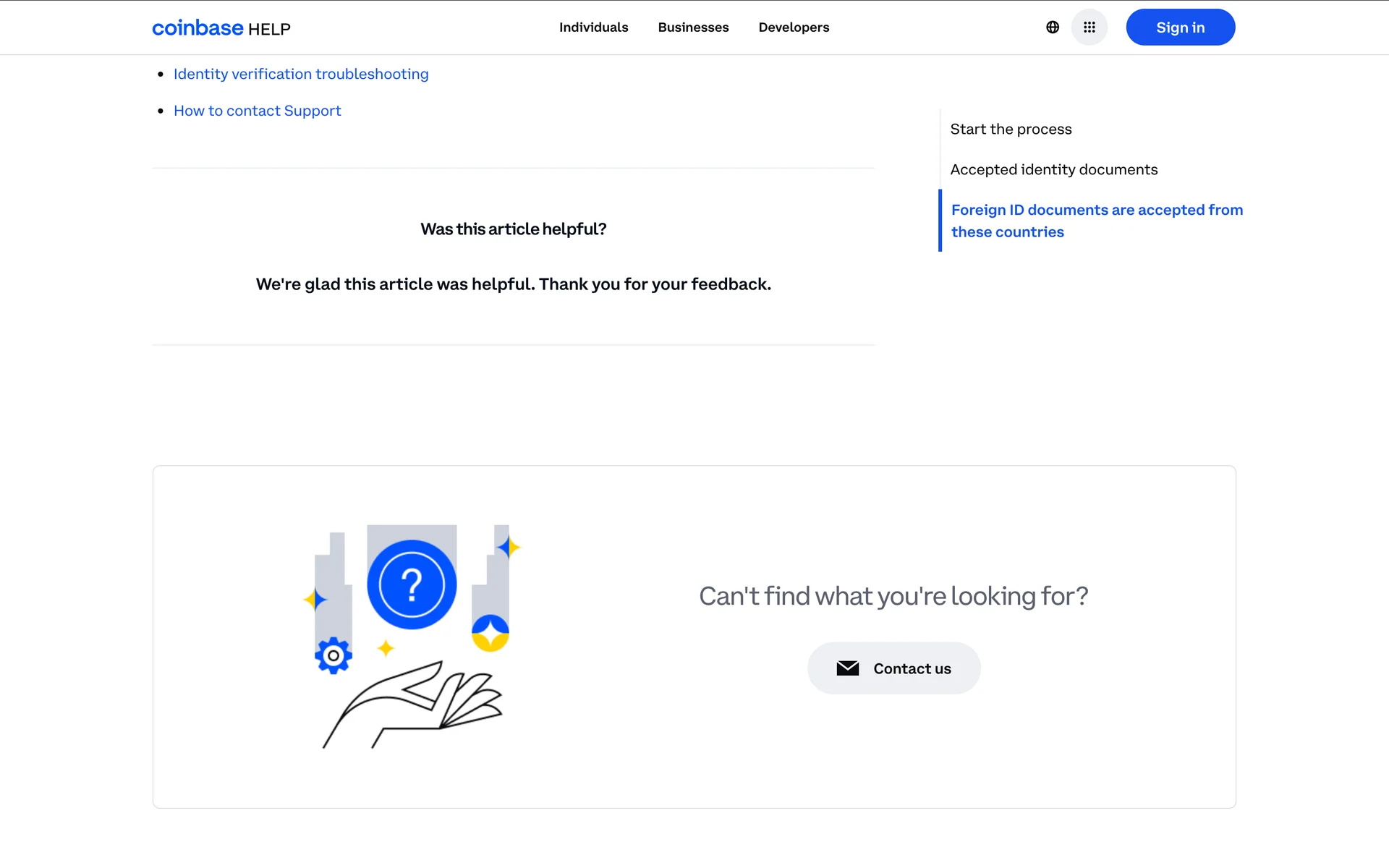Image resolution: width=1389 pixels, height=868 pixels.
Task: Click the Can't find what you're looking for heading
Action: click(893, 596)
